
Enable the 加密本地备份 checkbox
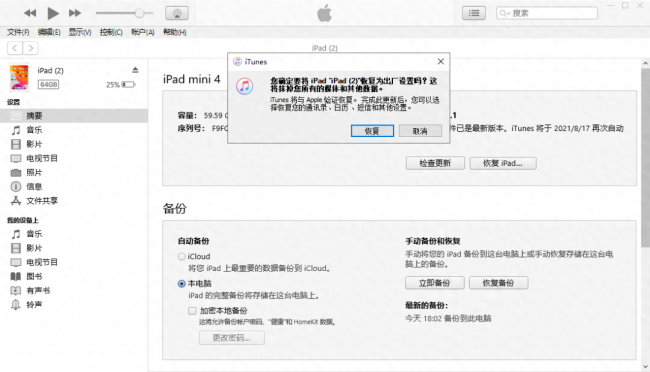pyautogui.click(x=192, y=311)
